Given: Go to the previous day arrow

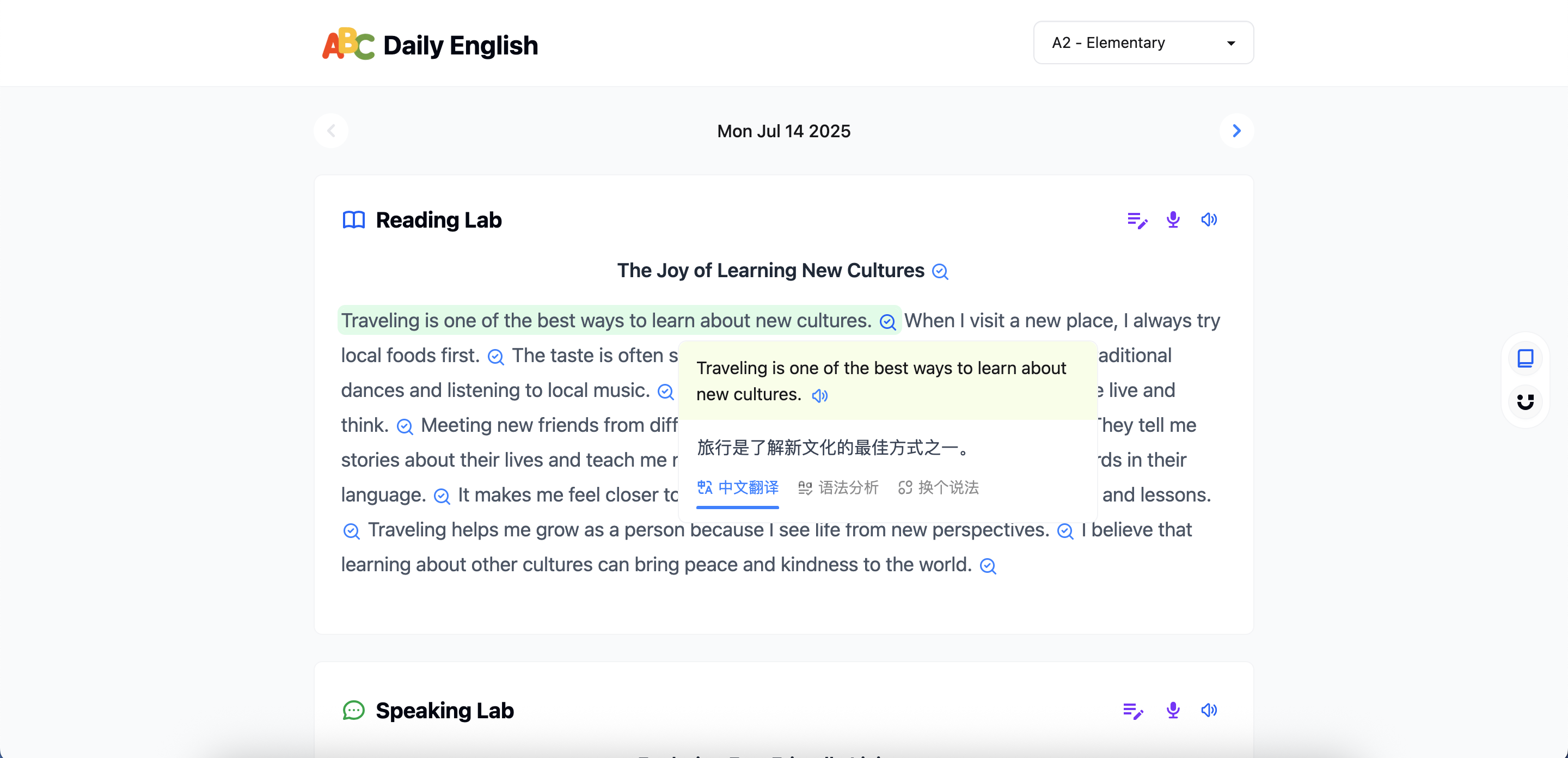Looking at the screenshot, I should [x=331, y=131].
